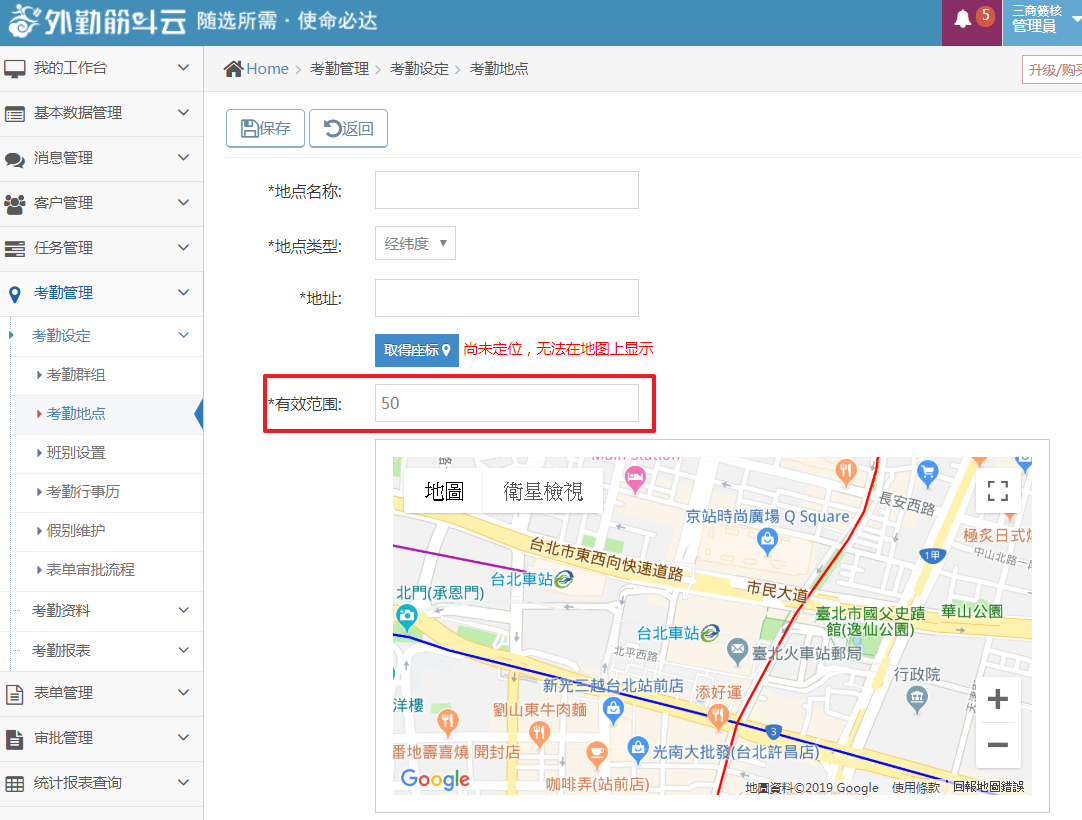1082x820 pixels.
Task: Click the 取得座标 get coordinates button
Action: click(x=417, y=350)
